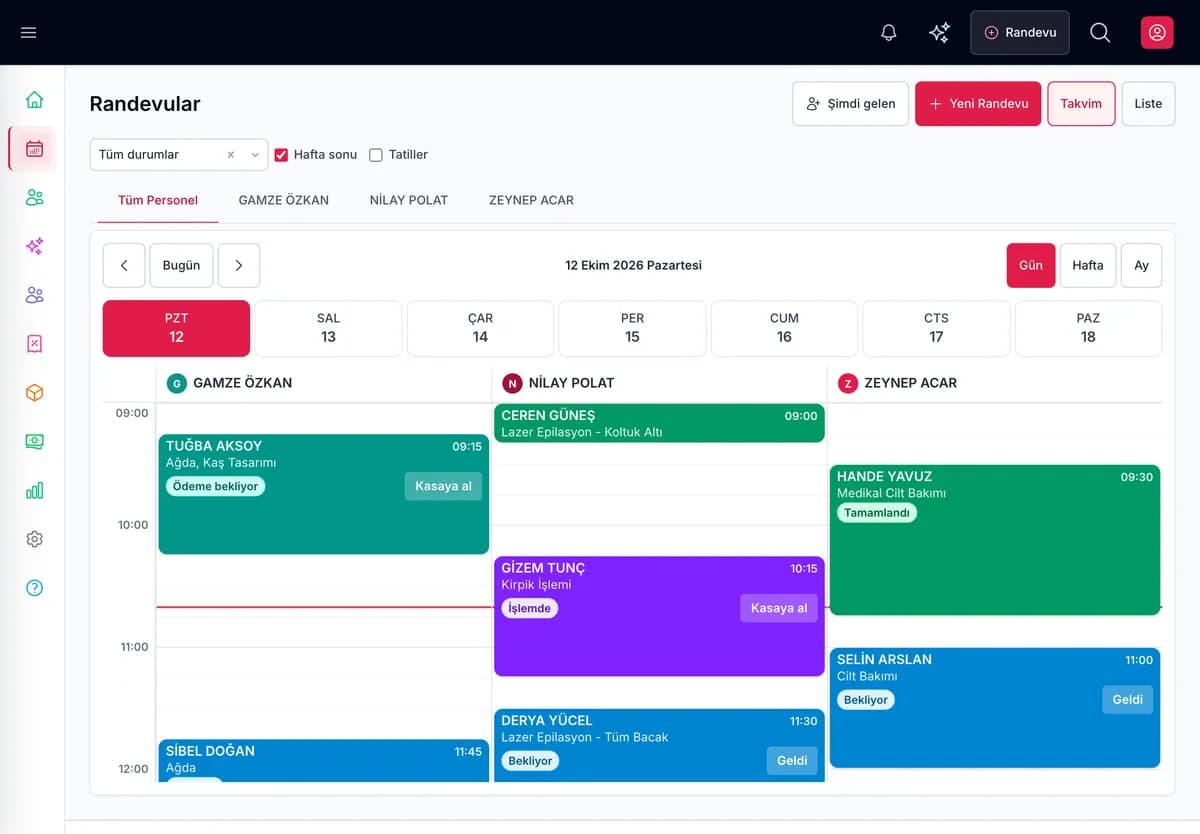This screenshot has height=834, width=1200.
Task: Open the help question mark icon
Action: pos(34,588)
